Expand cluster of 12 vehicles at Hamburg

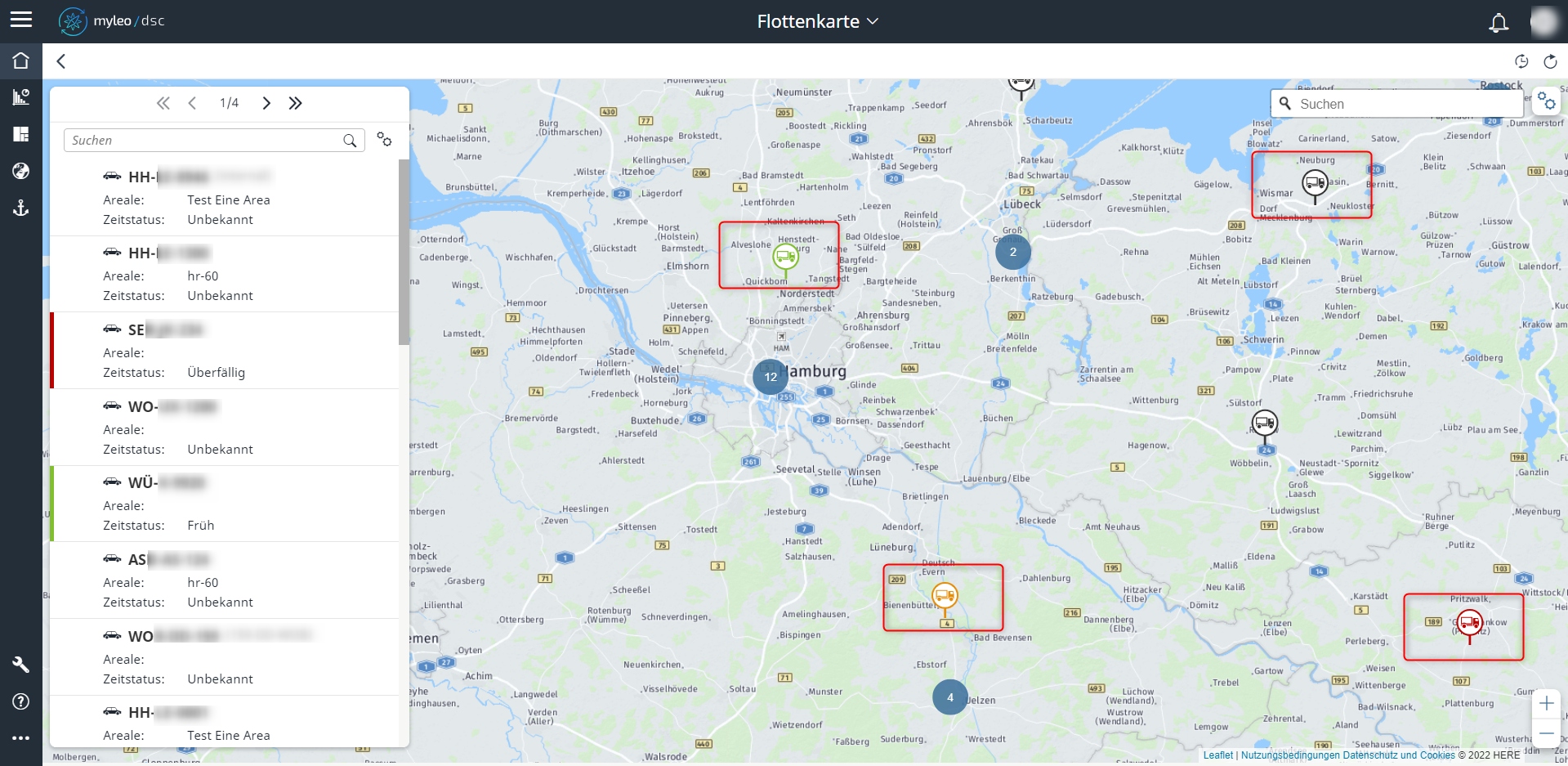tap(771, 377)
